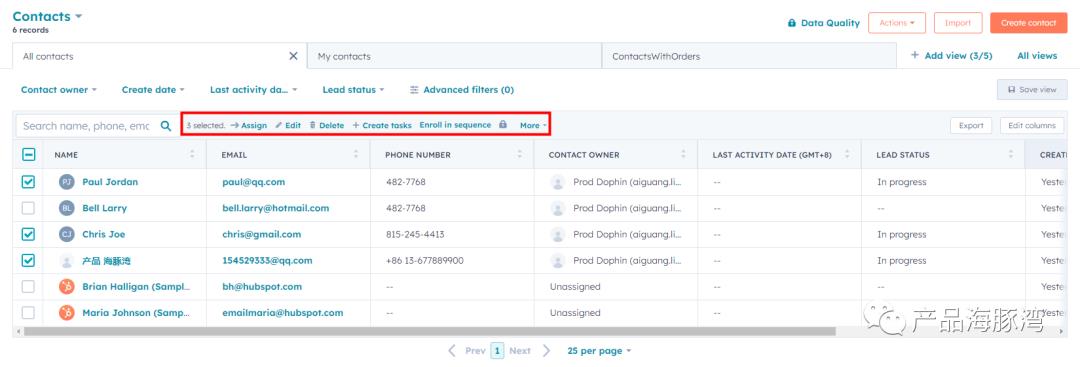Check Maria Johnson's row checkbox
Screen dimensions: 1080x367
pyautogui.click(x=28, y=313)
